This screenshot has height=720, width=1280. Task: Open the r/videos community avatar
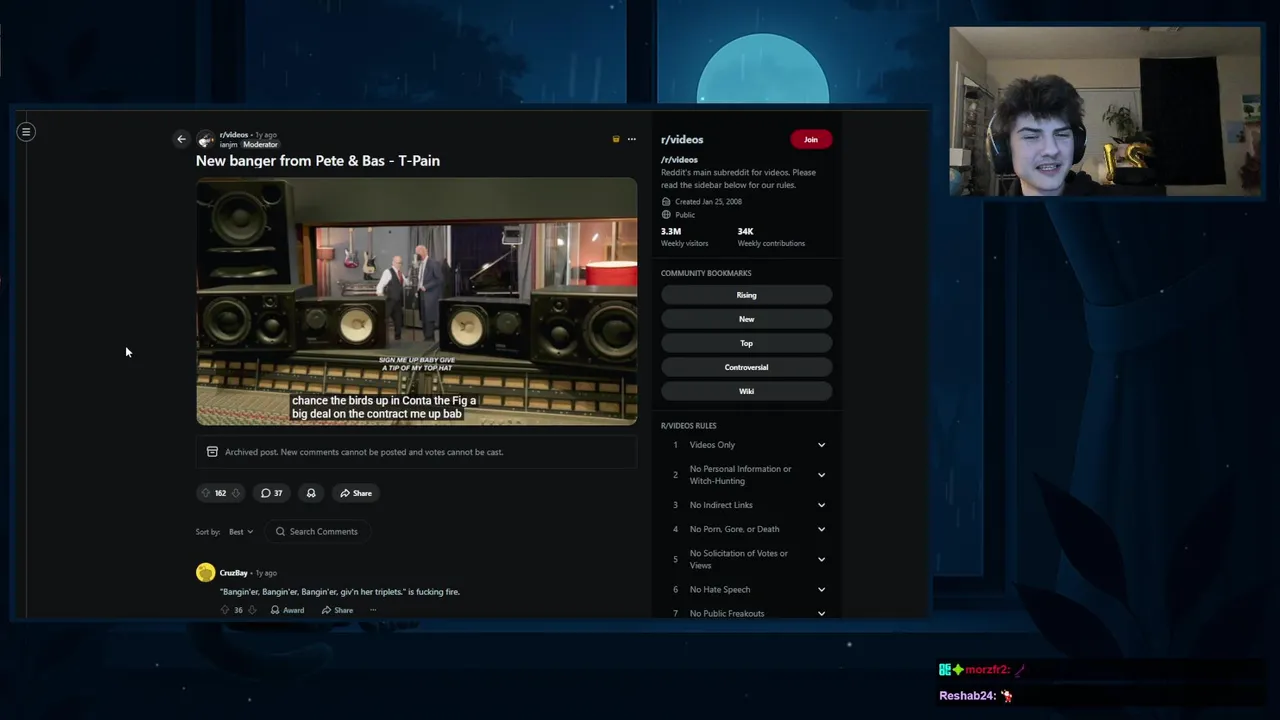(x=206, y=139)
